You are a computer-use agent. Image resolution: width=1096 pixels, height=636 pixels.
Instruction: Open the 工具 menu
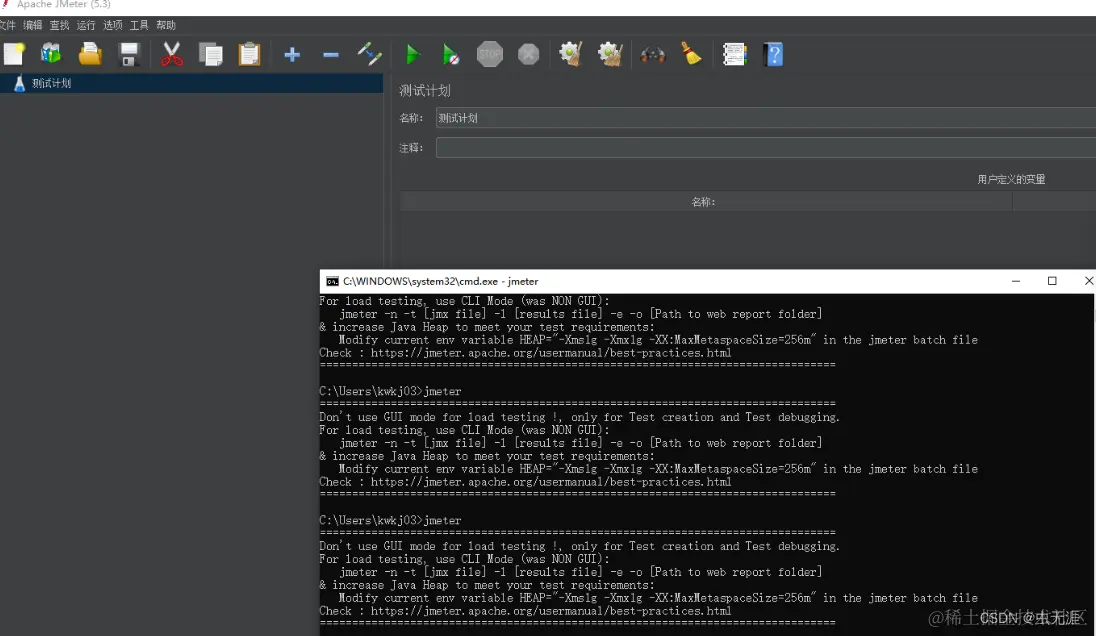tap(139, 25)
